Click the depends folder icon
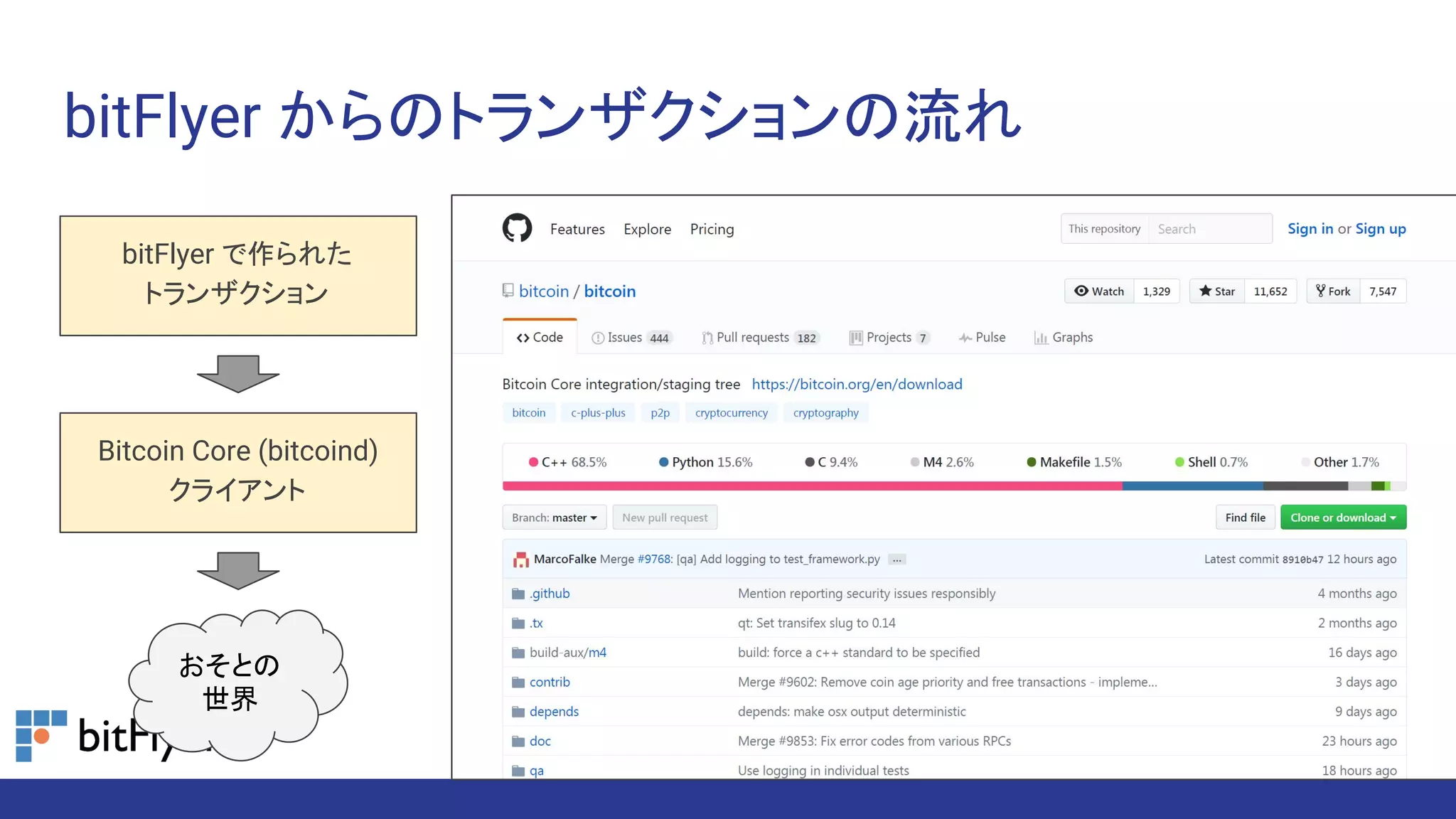 tap(518, 712)
